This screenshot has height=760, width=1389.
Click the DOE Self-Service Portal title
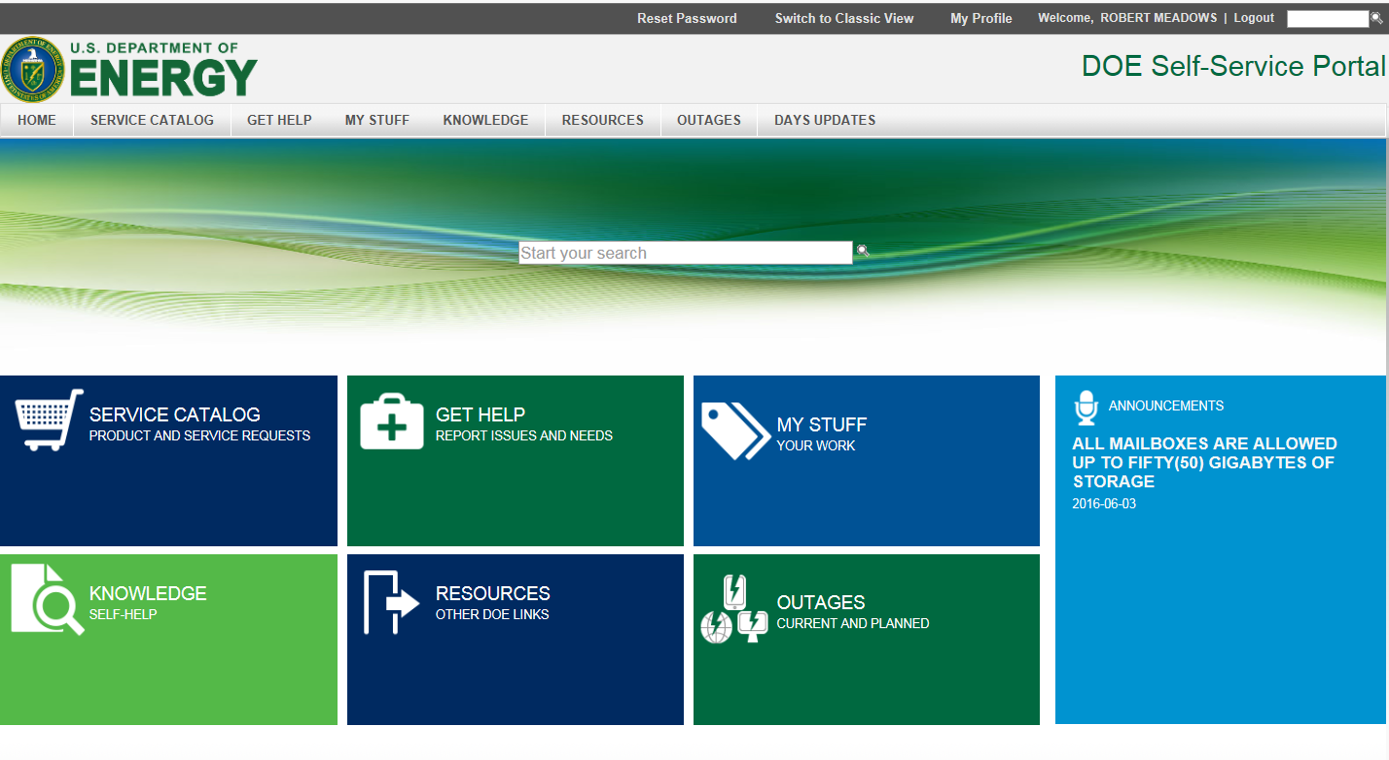(1233, 67)
